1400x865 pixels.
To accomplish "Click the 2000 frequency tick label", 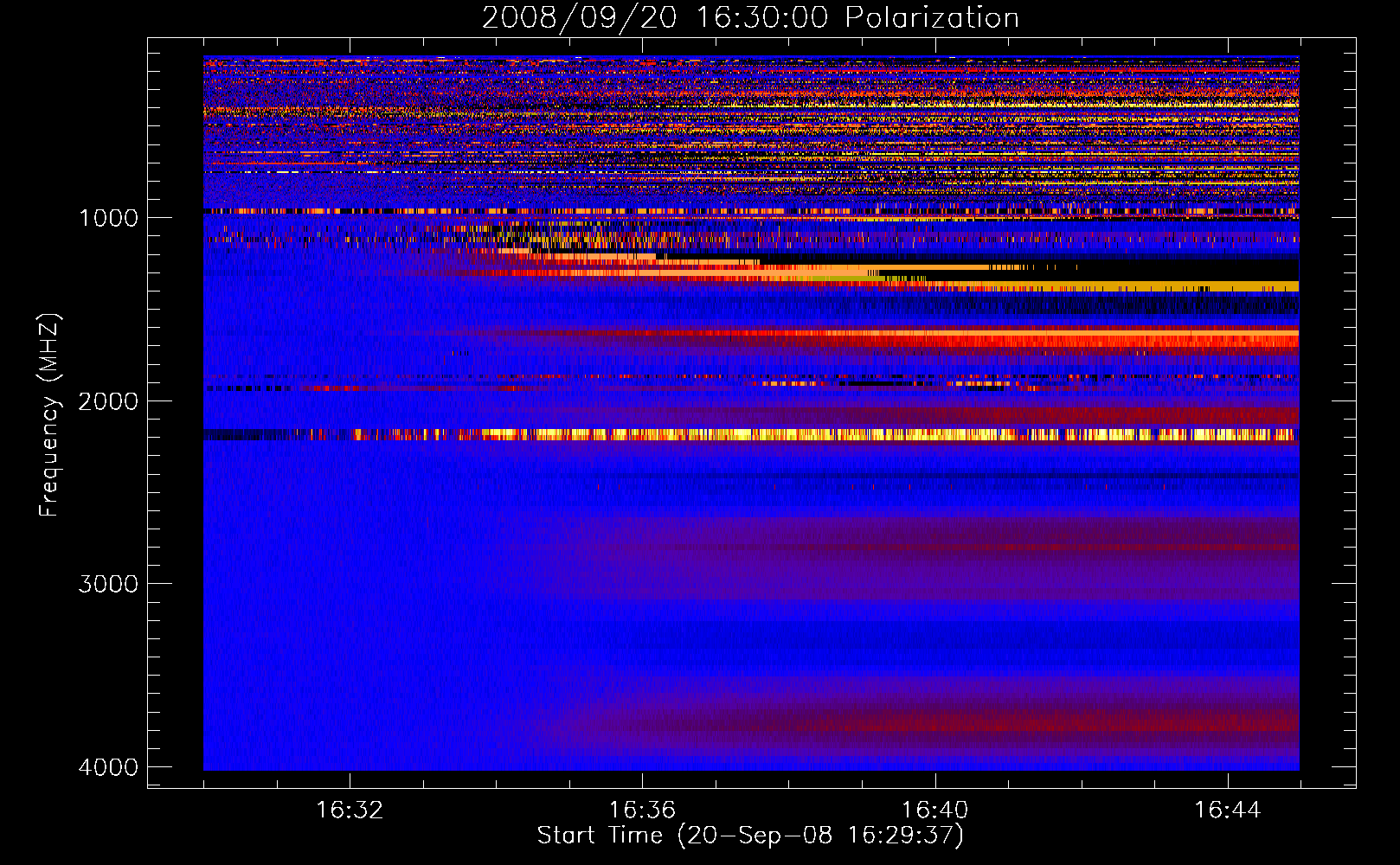I will [x=108, y=400].
